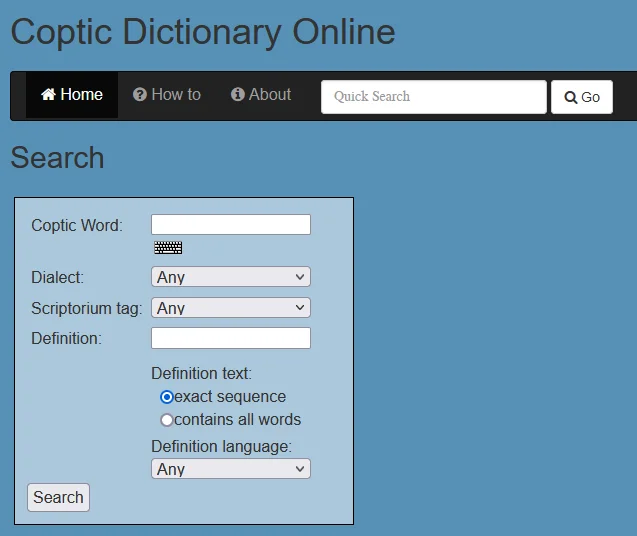Expand the Definition language dropdown
The width and height of the screenshot is (637, 536).
pos(230,469)
